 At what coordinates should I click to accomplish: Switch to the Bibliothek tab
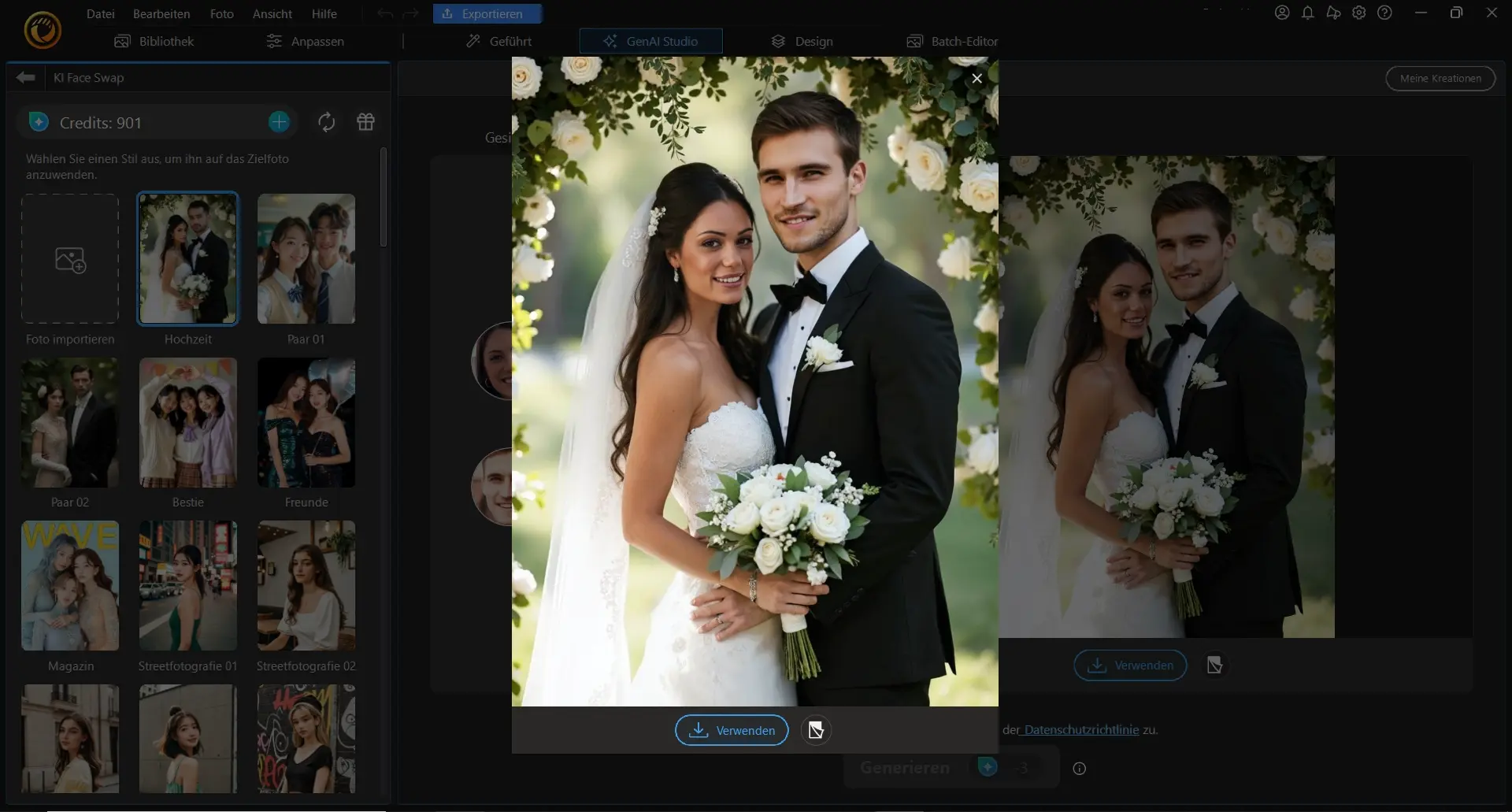[154, 41]
